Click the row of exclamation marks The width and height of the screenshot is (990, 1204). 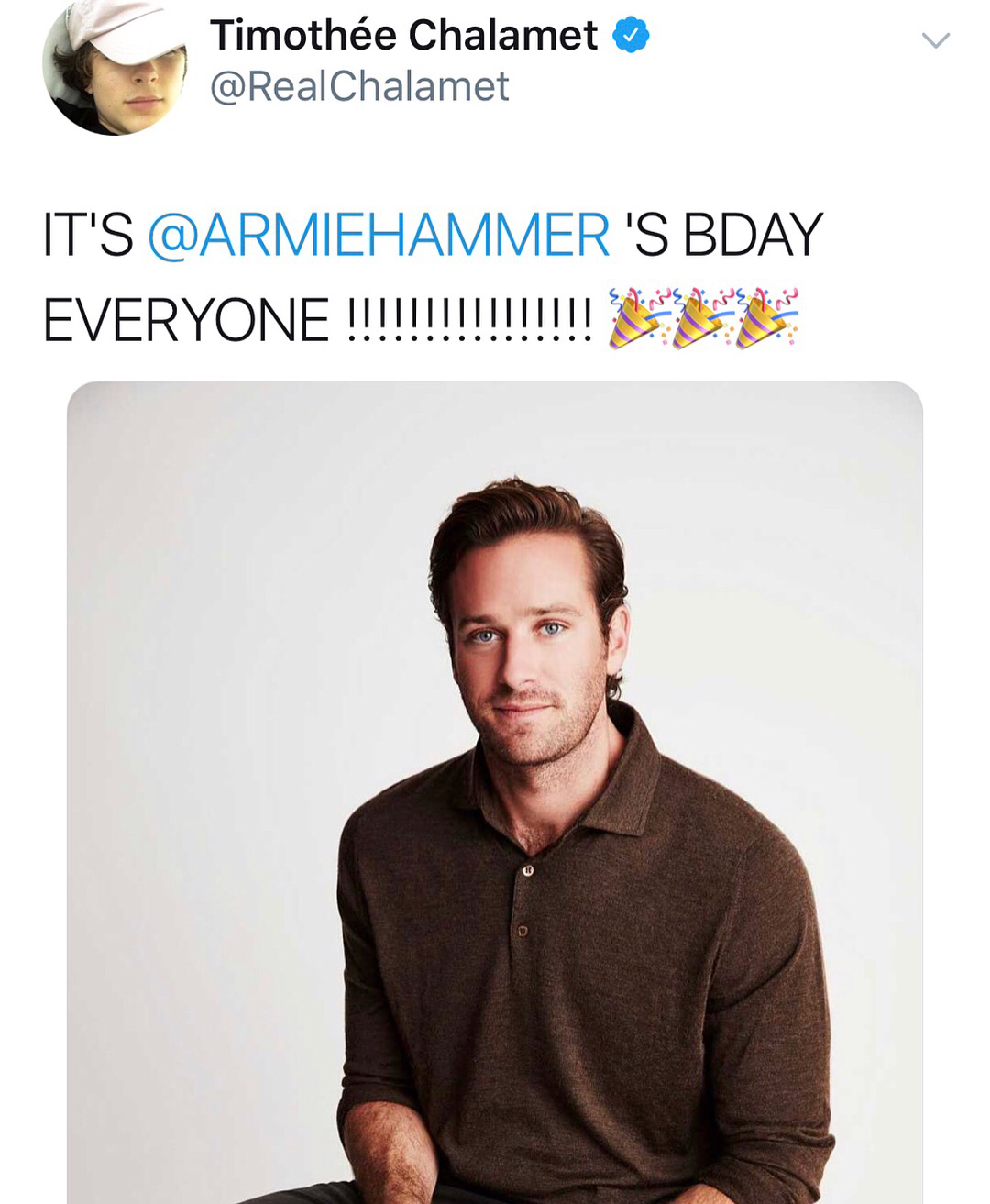pos(469,320)
